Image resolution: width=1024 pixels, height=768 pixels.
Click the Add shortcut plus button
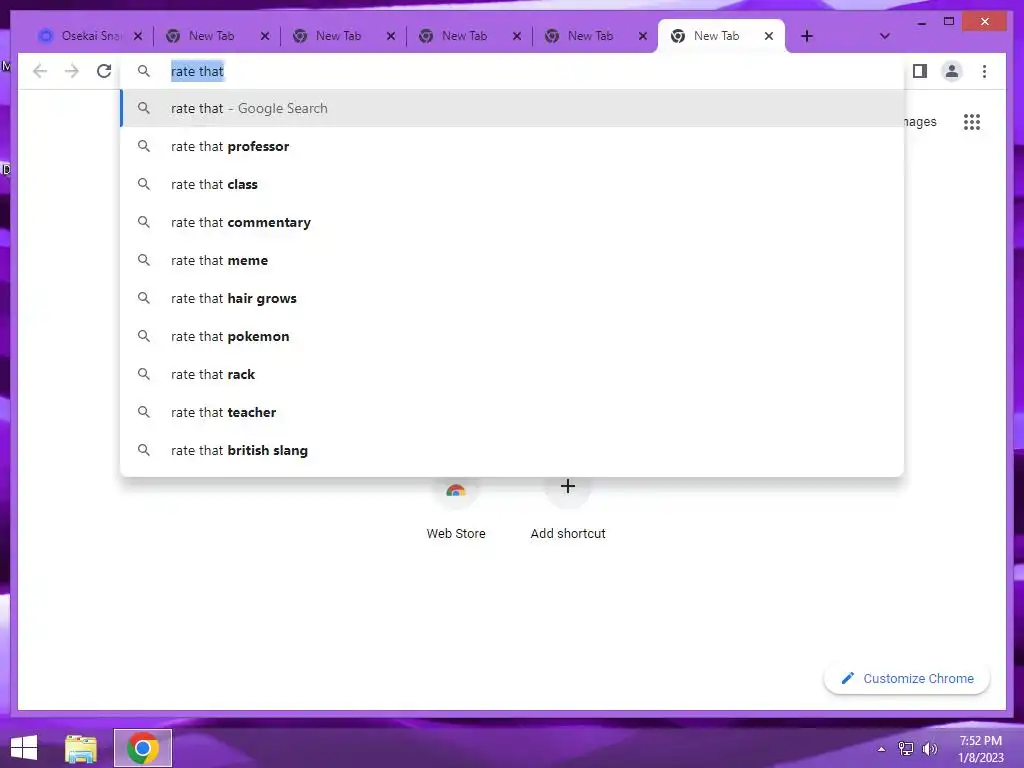(568, 487)
